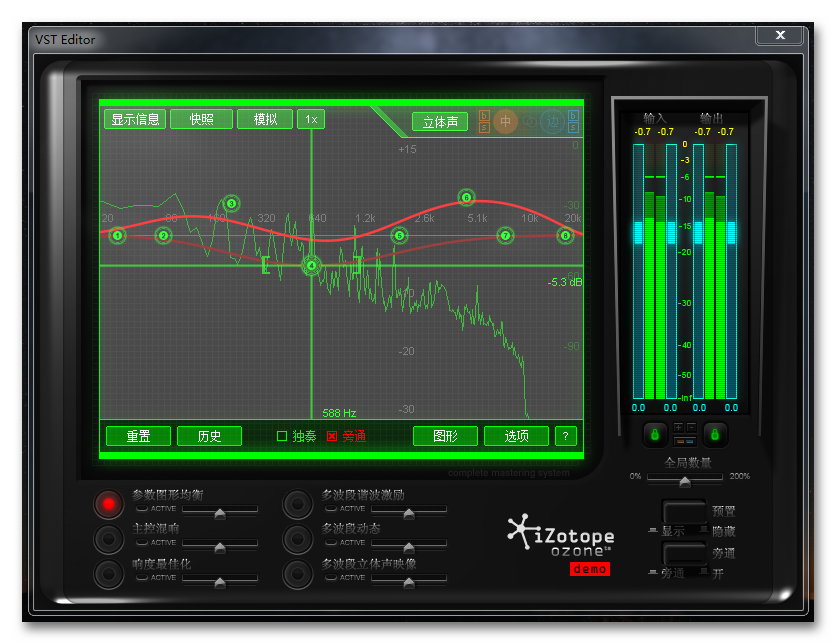Image resolution: width=836 pixels, height=644 pixels.
Task: Adjust the 多波段谐波激励 amount slider
Action: 409,513
